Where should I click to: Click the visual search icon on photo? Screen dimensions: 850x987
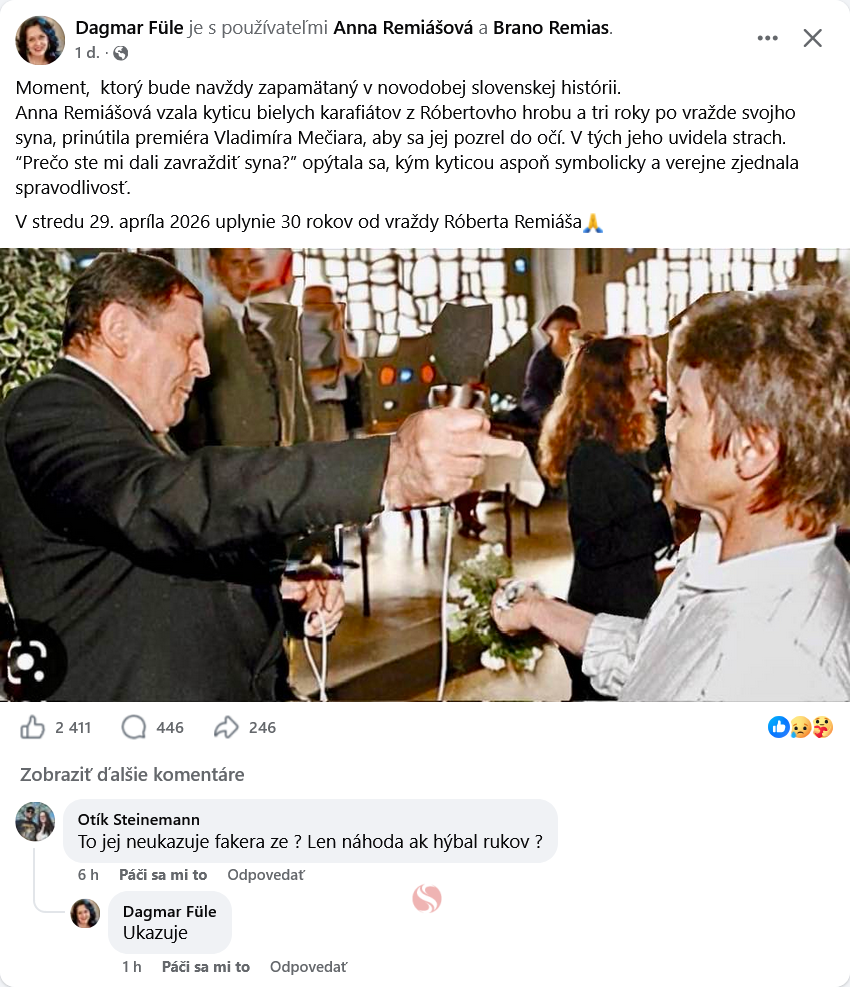(27, 660)
